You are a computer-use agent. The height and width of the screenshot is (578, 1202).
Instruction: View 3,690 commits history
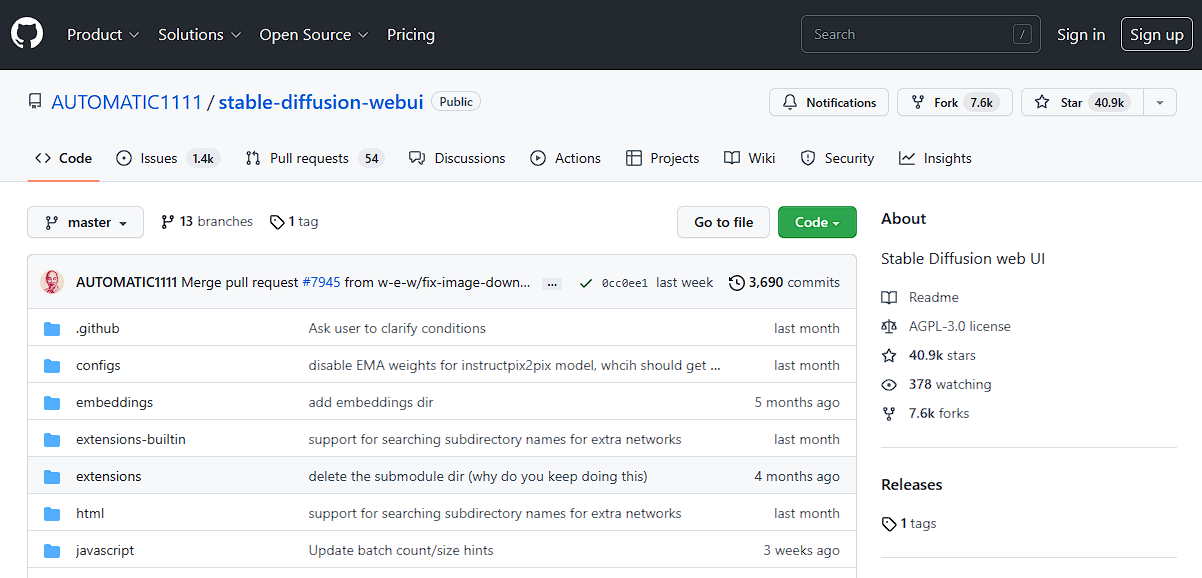(784, 282)
